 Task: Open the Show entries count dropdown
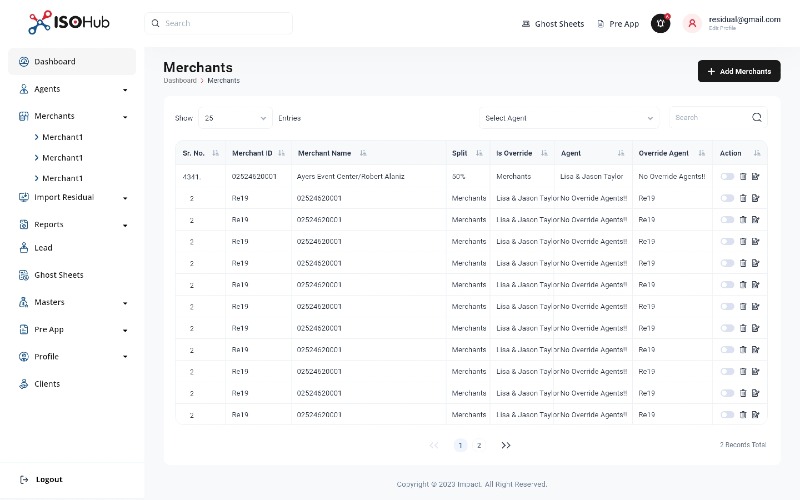(235, 118)
